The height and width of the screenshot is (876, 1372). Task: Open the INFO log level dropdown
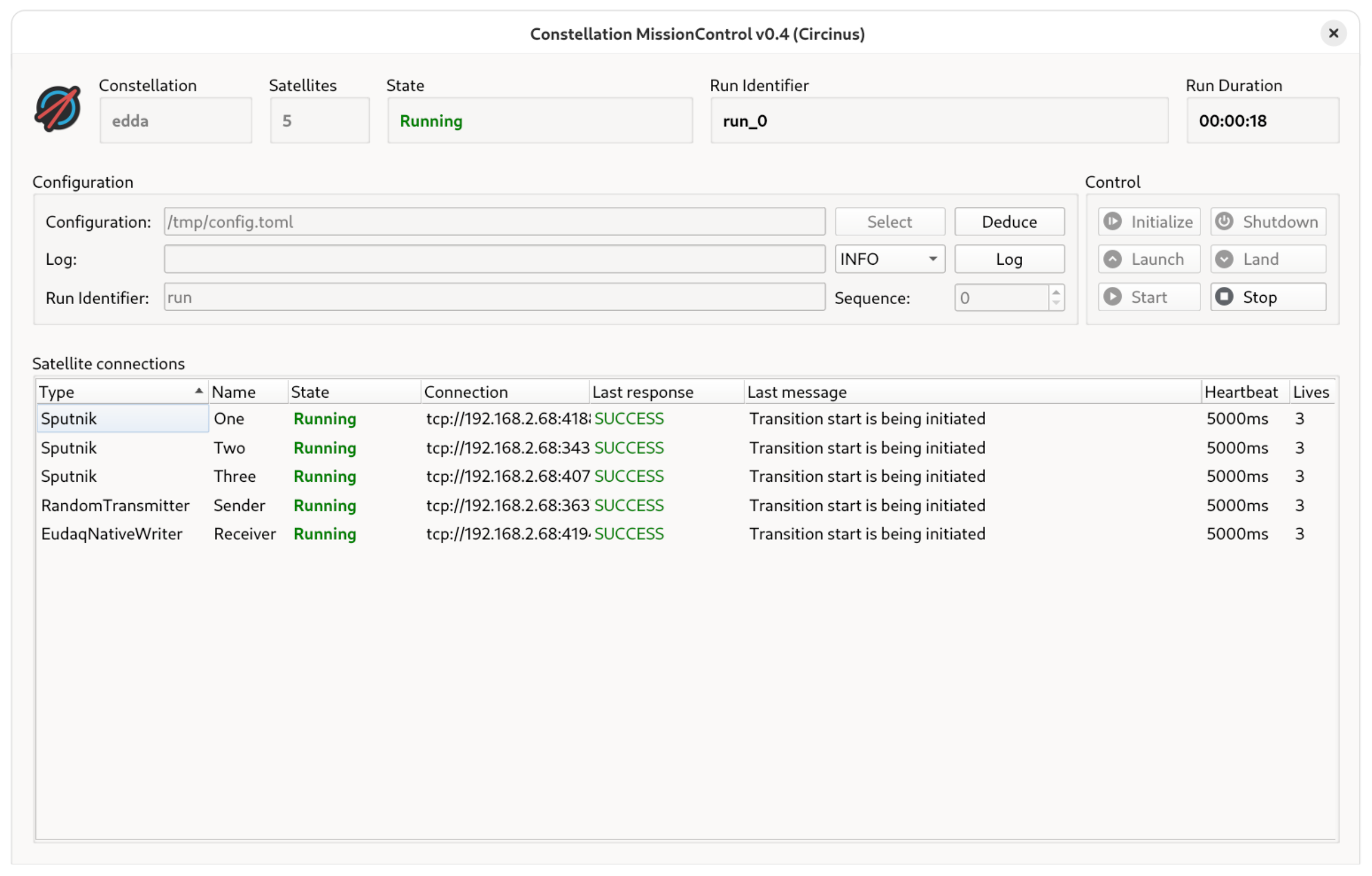[885, 260]
